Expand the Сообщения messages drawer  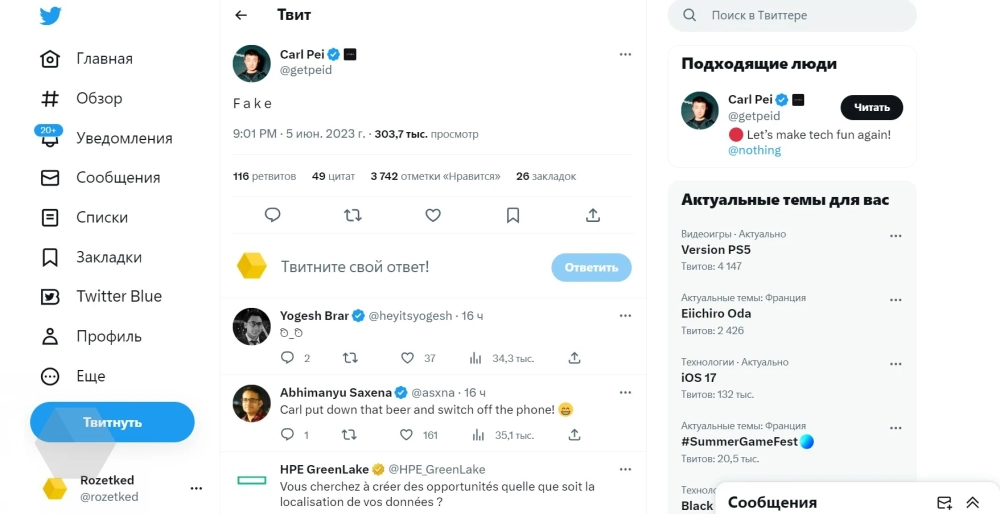coord(972,502)
